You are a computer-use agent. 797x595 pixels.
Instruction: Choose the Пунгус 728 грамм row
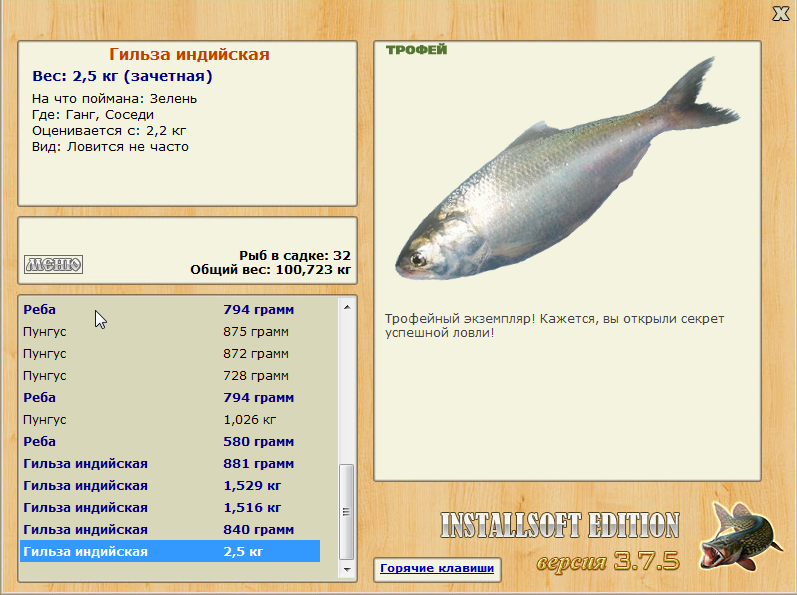pos(170,376)
